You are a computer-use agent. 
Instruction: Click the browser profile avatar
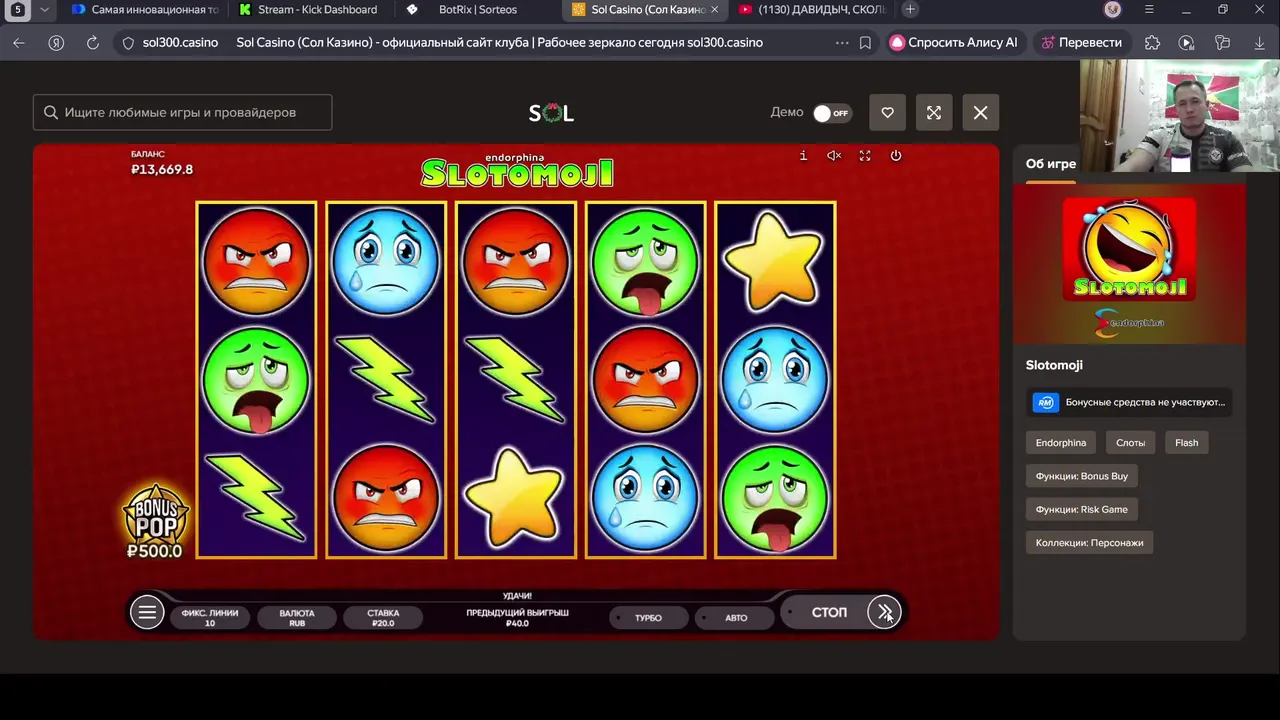(1113, 10)
